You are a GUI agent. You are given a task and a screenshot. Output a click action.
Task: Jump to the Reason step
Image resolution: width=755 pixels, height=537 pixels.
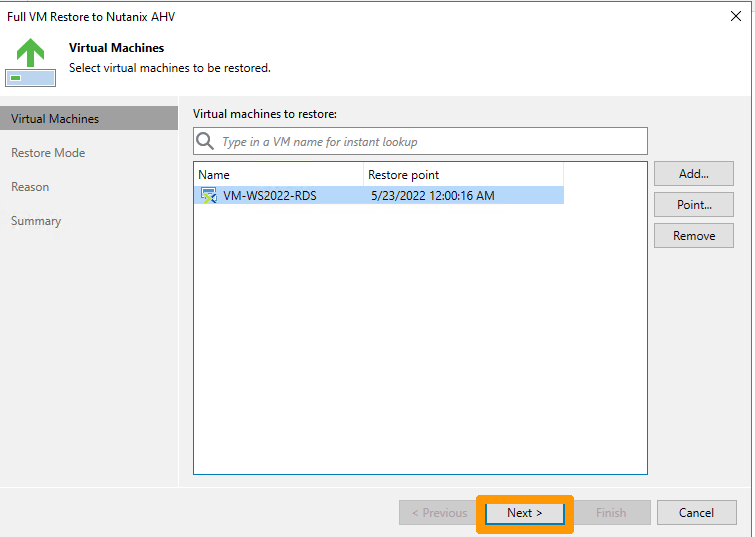pos(30,187)
